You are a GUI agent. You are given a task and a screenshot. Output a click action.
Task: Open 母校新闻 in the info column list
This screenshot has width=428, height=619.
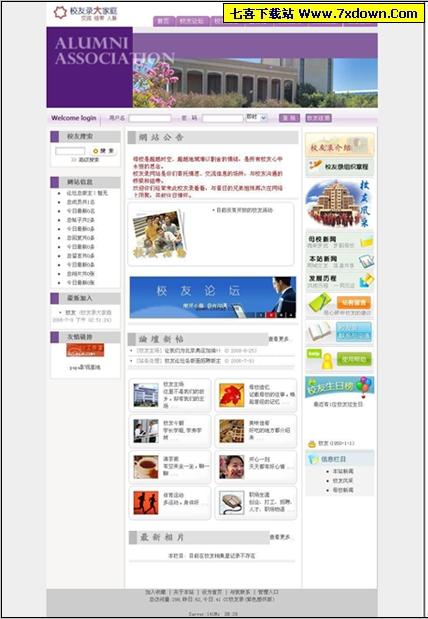coord(343,490)
